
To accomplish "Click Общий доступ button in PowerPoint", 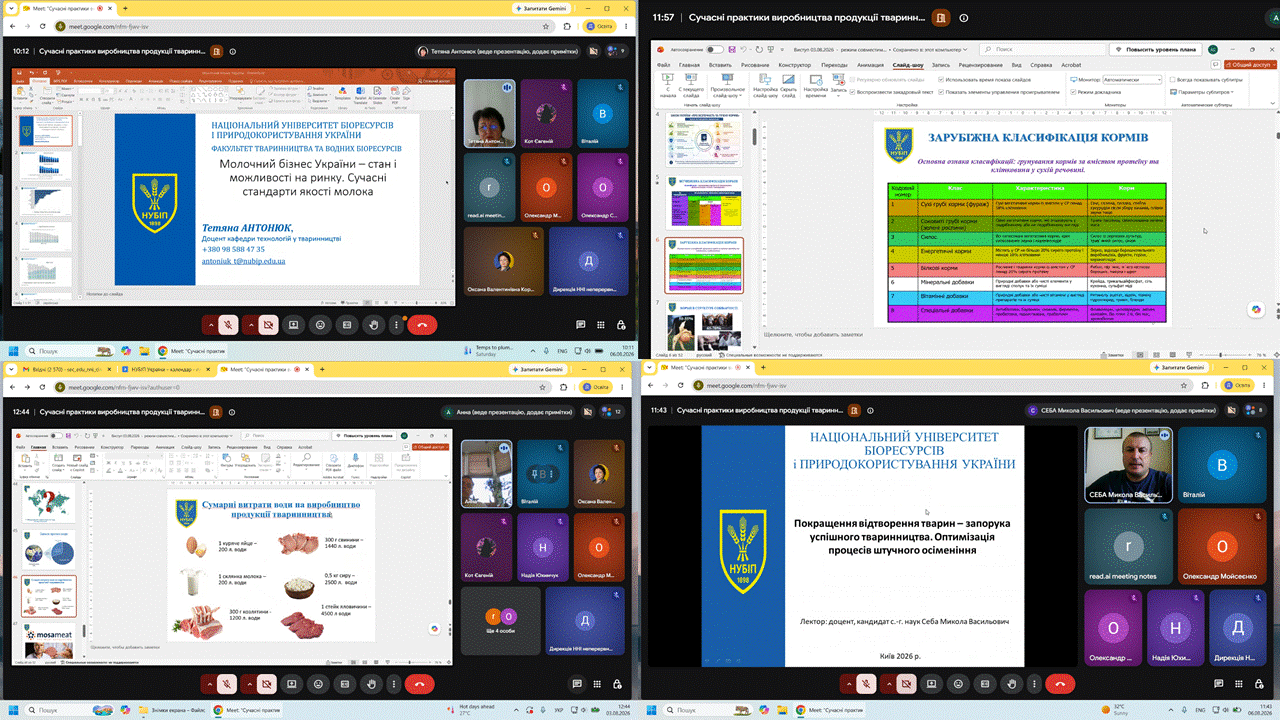I will pos(1250,65).
